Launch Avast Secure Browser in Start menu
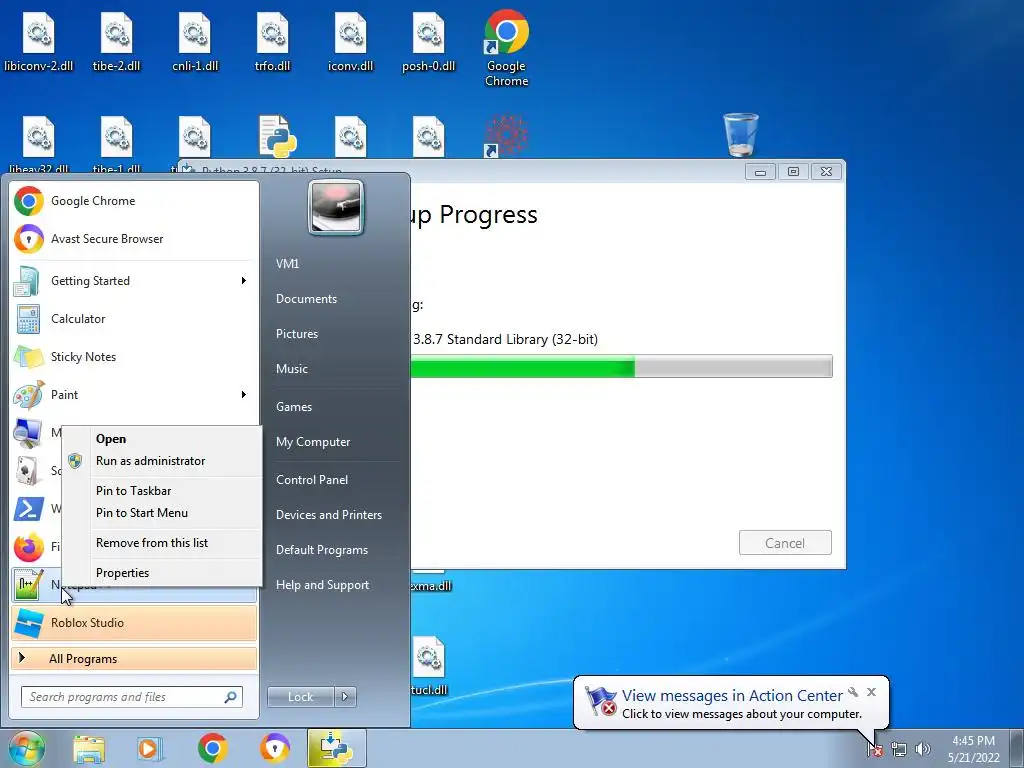Screen dimensions: 1024x768 [134, 238]
